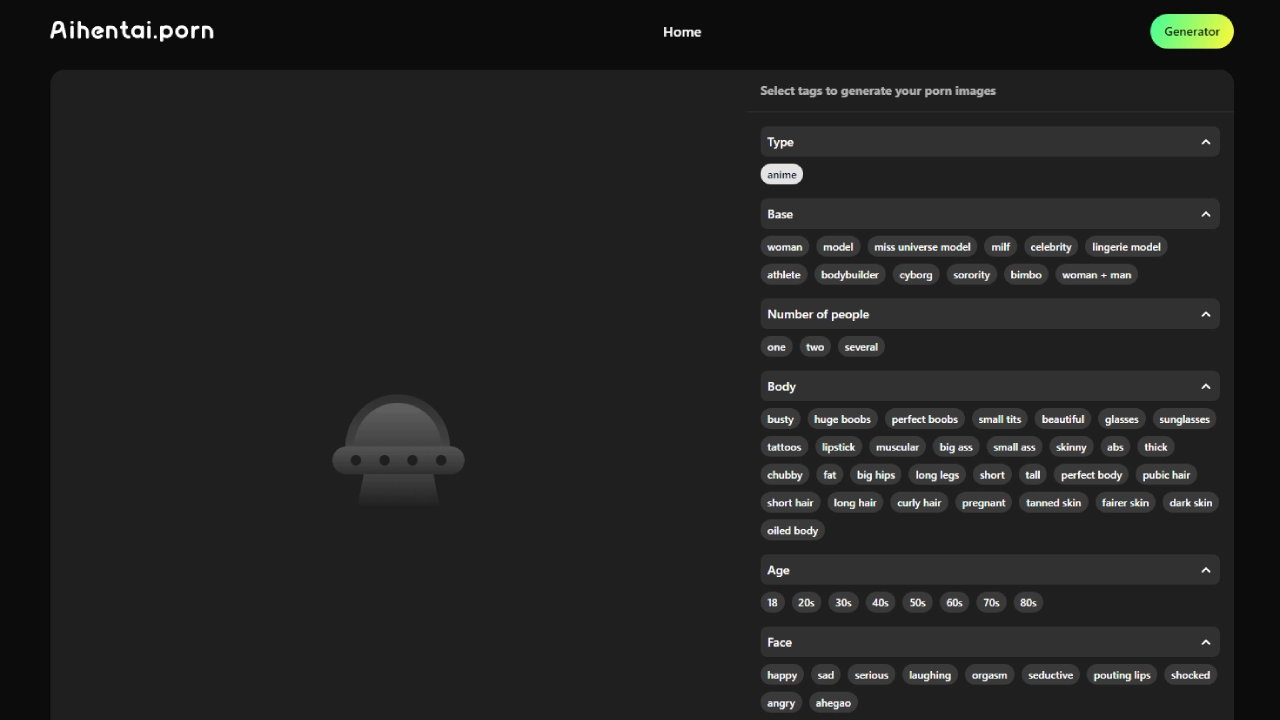The width and height of the screenshot is (1280, 720).
Task: Collapse the Base section chevron
Action: click(x=1205, y=214)
